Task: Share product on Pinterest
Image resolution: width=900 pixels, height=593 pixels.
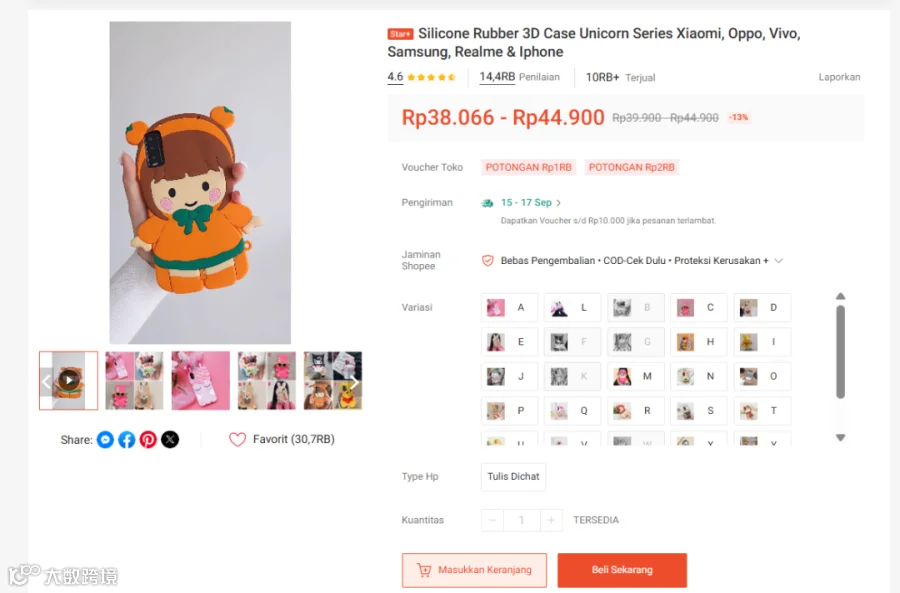Action: (148, 440)
